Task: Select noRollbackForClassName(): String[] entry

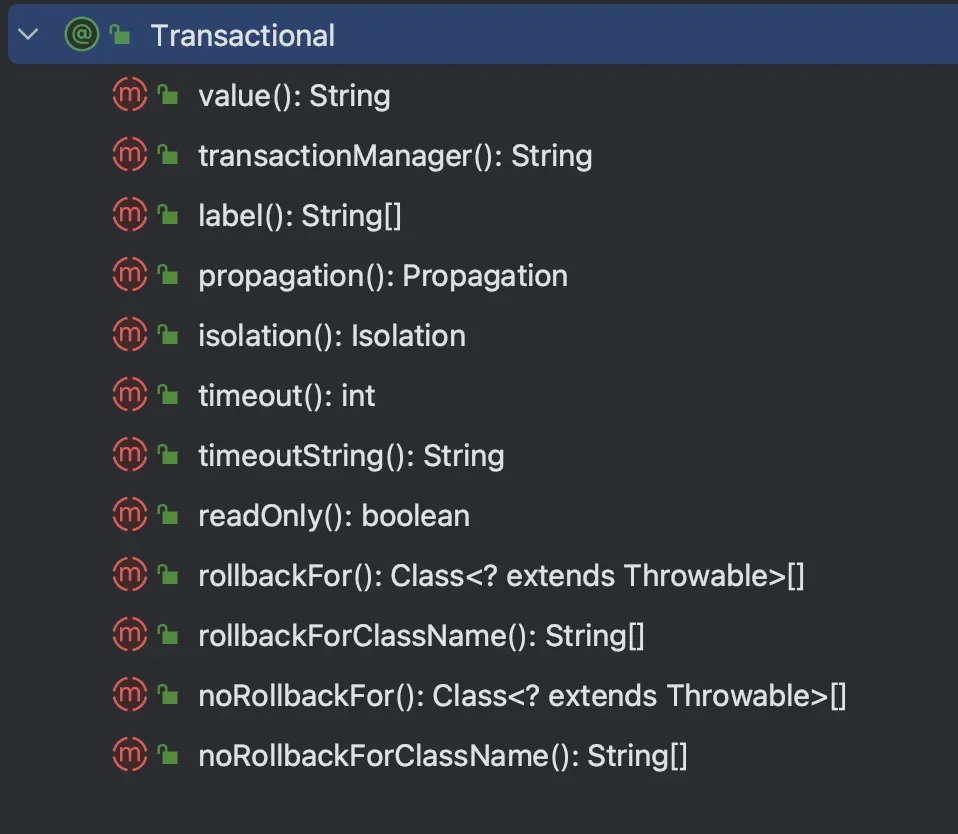Action: [443, 756]
